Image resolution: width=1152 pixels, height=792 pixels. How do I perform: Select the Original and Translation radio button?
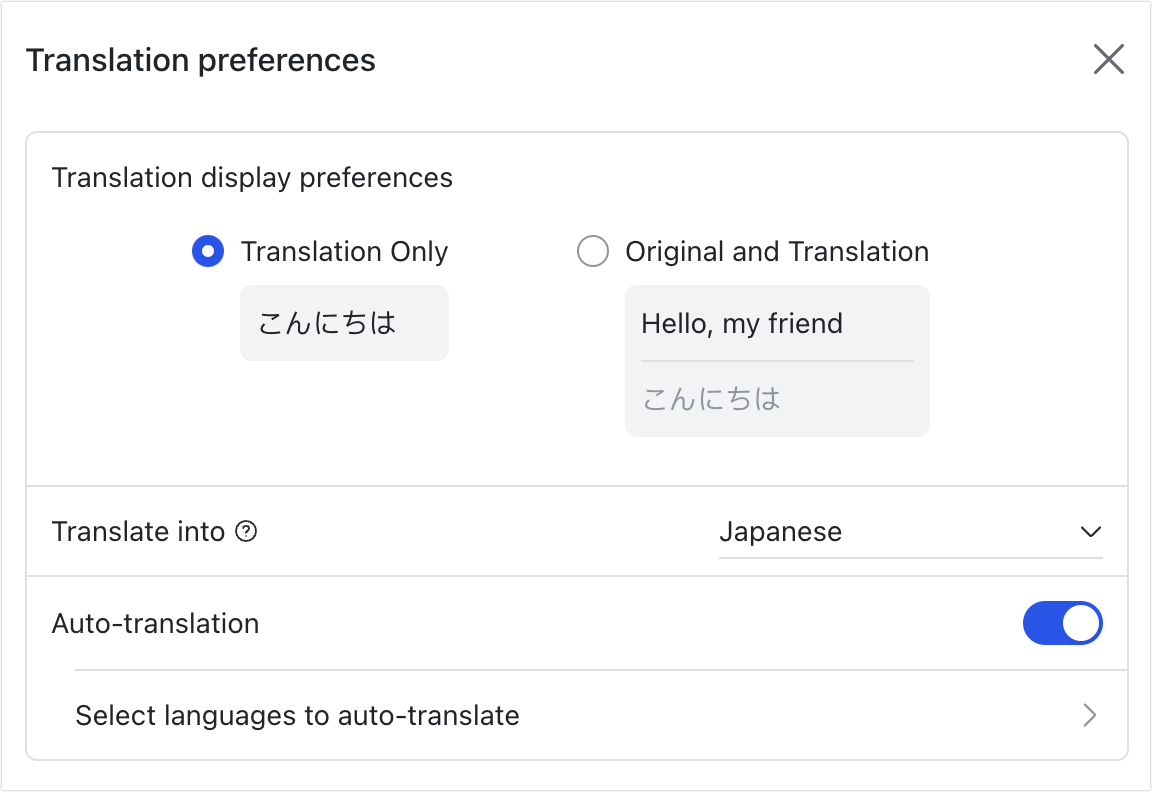point(593,251)
